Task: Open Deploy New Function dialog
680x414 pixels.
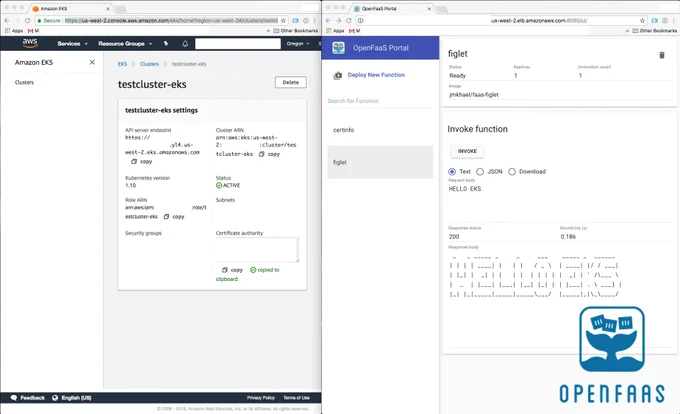Action: pos(376,75)
